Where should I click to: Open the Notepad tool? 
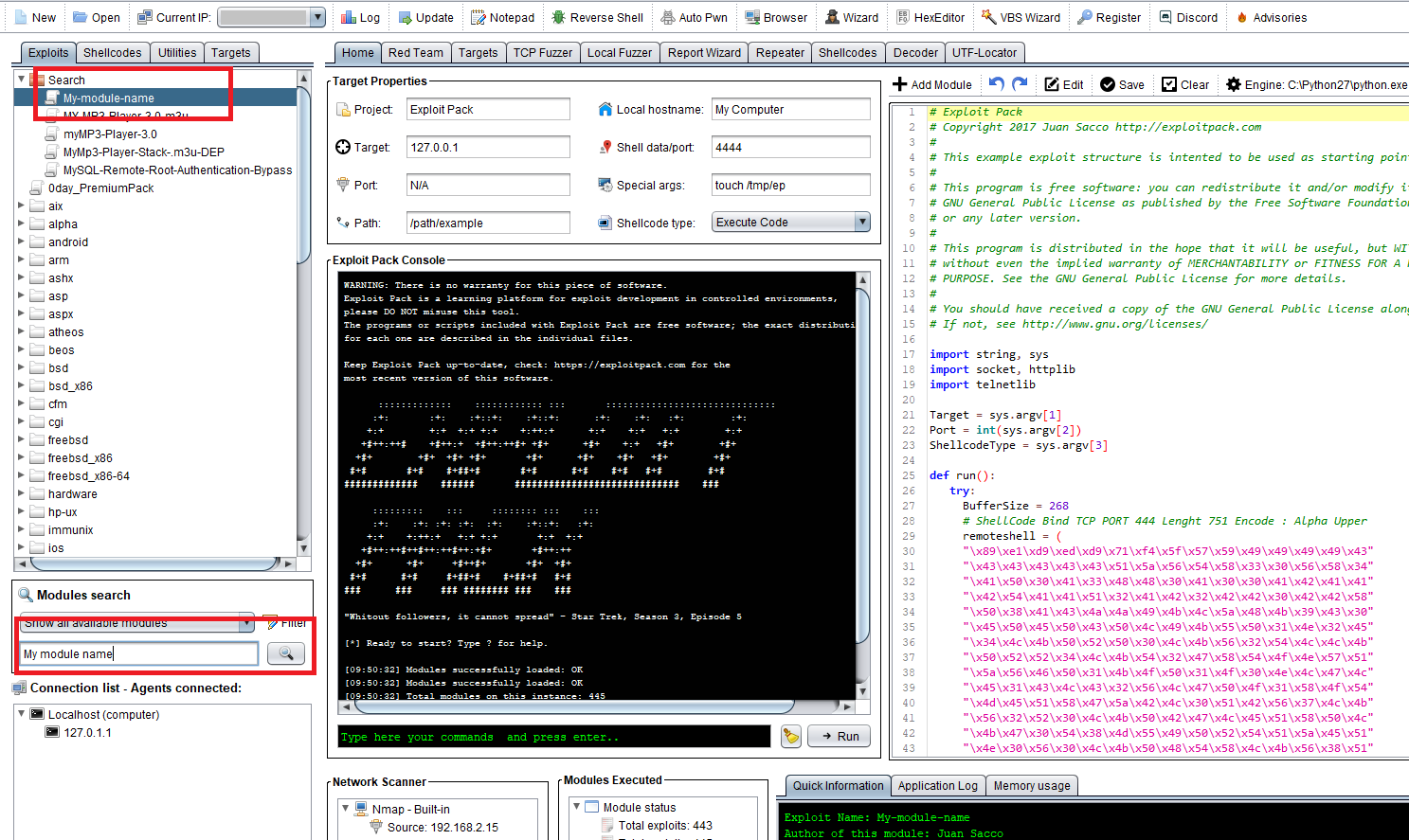[502, 17]
